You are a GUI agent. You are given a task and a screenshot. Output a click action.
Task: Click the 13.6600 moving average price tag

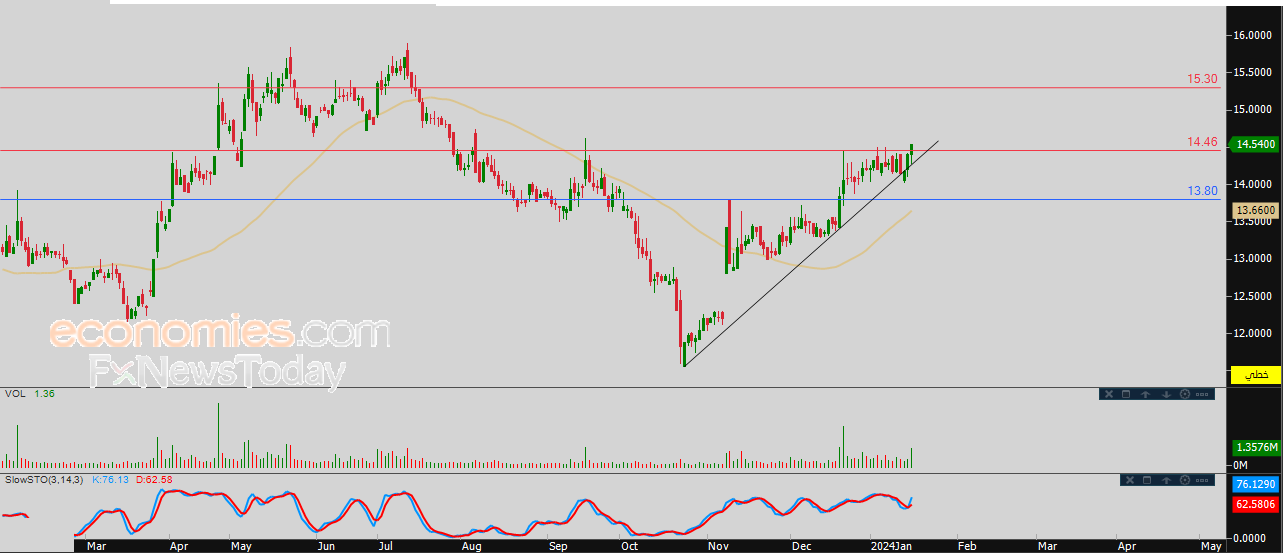[1254, 210]
